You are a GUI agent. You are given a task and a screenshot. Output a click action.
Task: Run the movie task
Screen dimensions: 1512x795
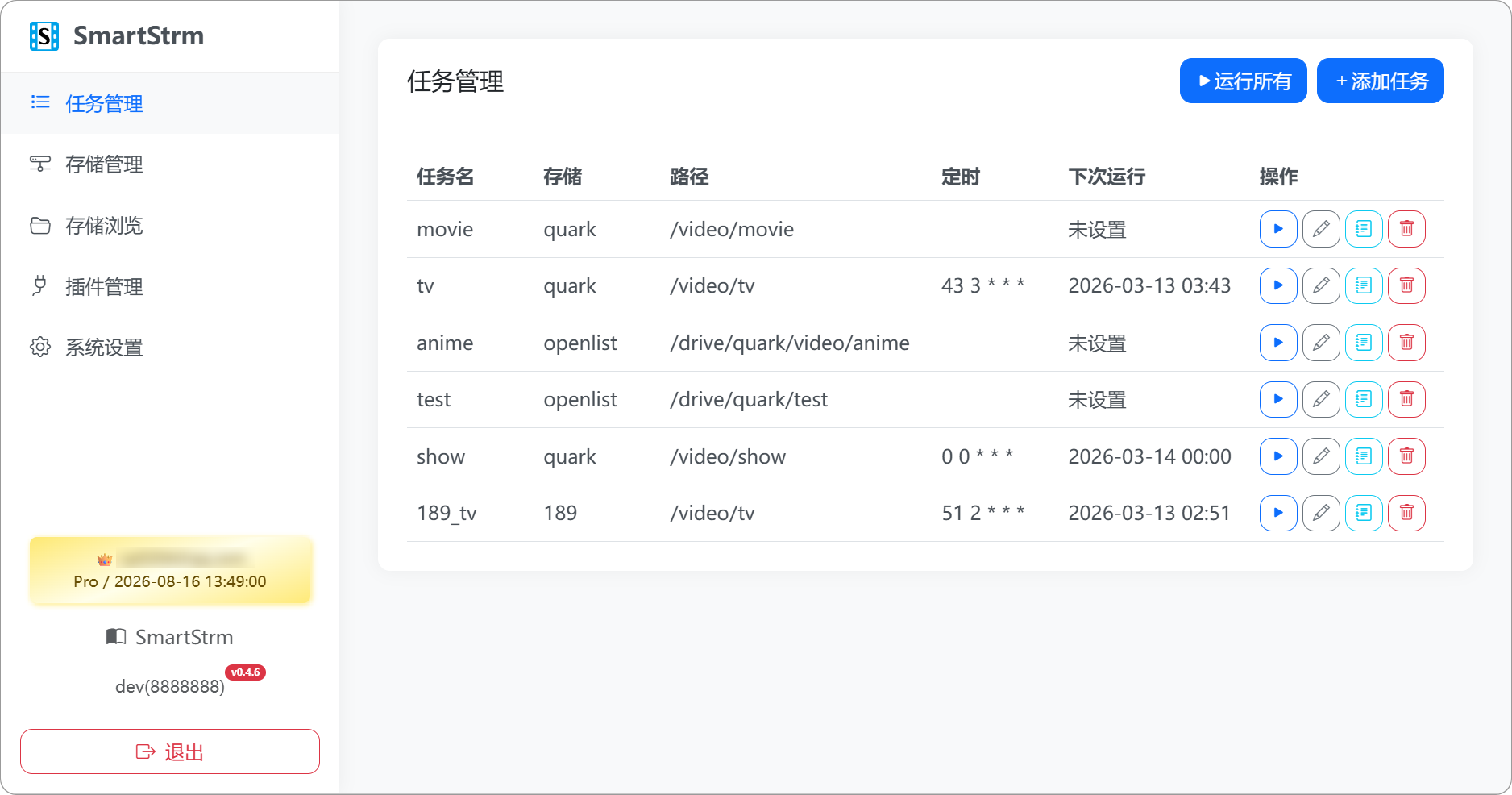click(x=1277, y=229)
